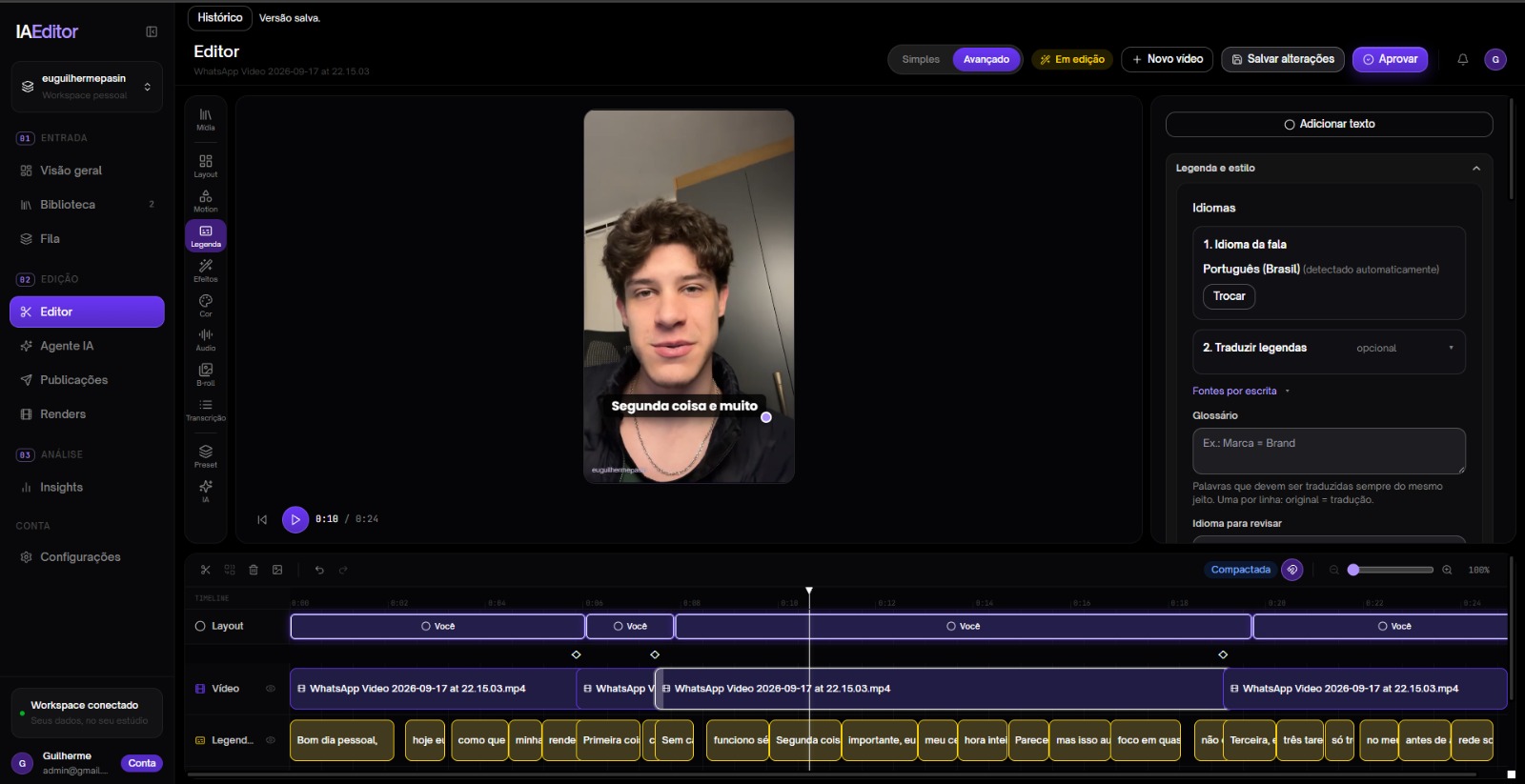The width and height of the screenshot is (1525, 784).
Task: Open the B-roll tool
Action: (206, 374)
